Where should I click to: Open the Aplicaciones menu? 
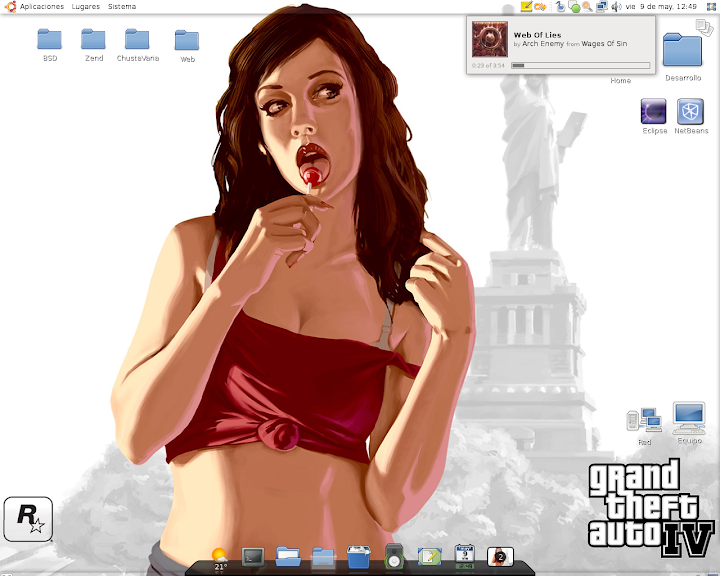(x=42, y=6)
